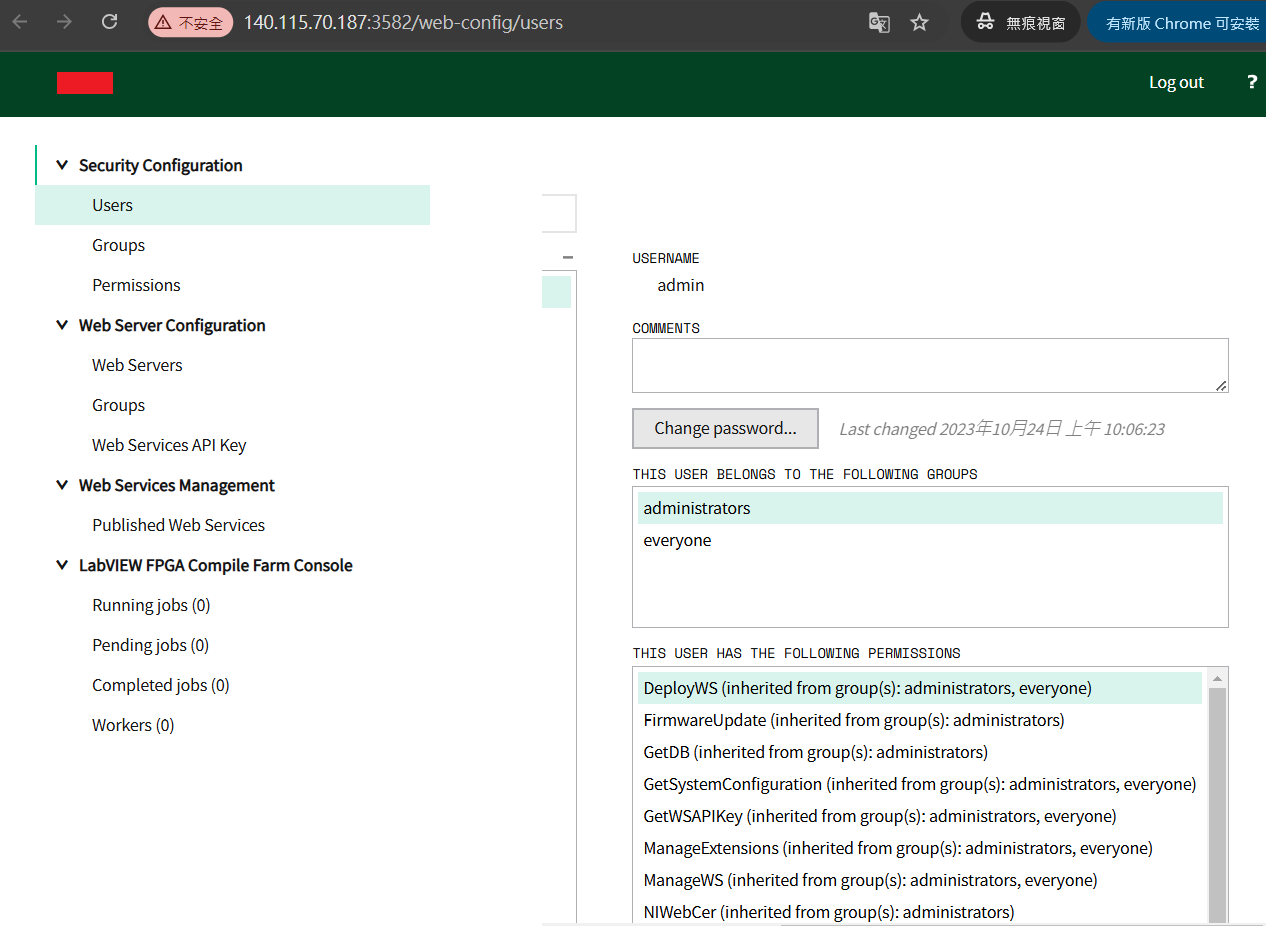Image resolution: width=1266 pixels, height=926 pixels.
Task: Click the Web Services Management heading
Action: pyautogui.click(x=177, y=485)
